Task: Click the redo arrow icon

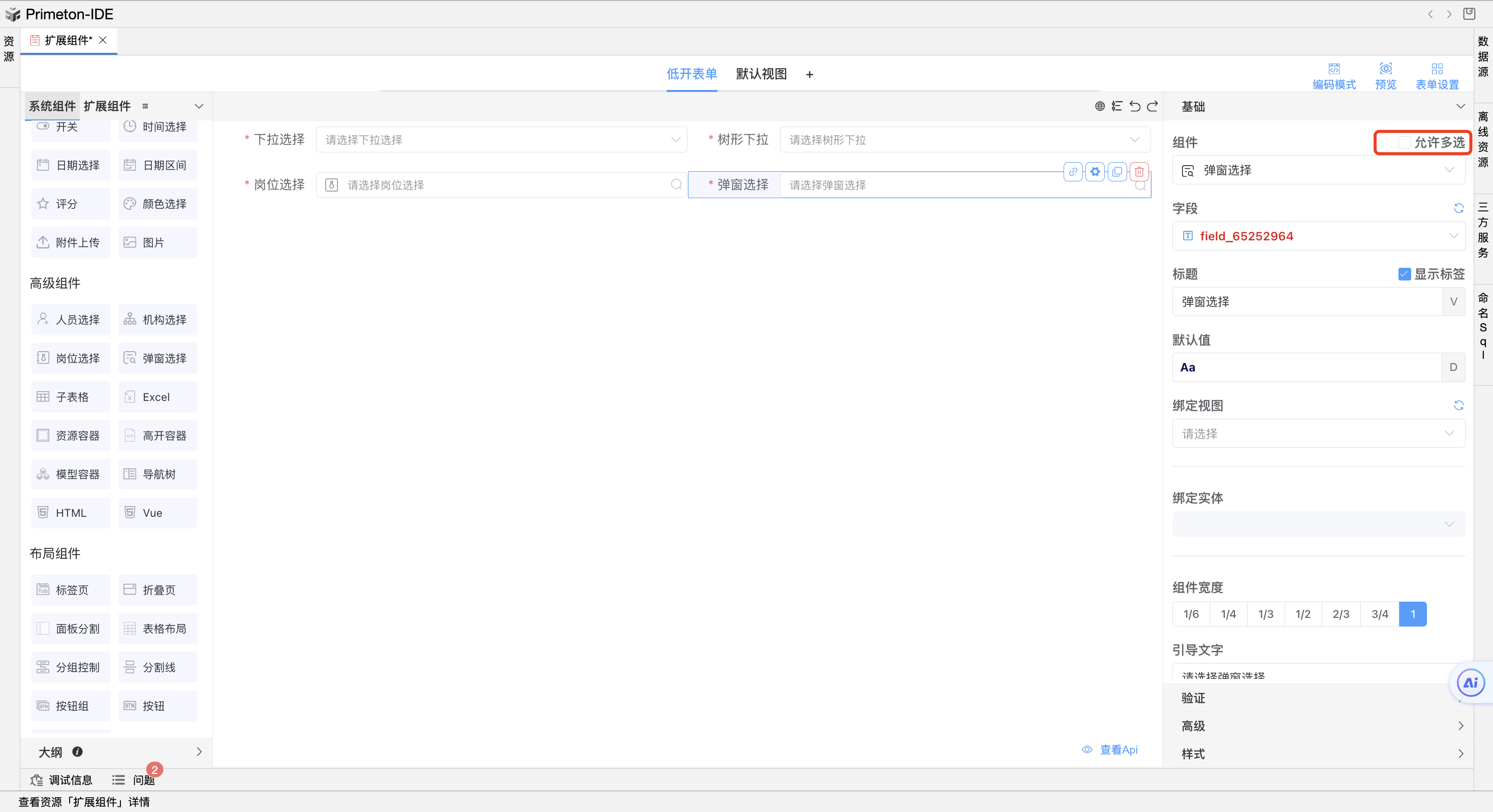Action: click(x=1152, y=106)
